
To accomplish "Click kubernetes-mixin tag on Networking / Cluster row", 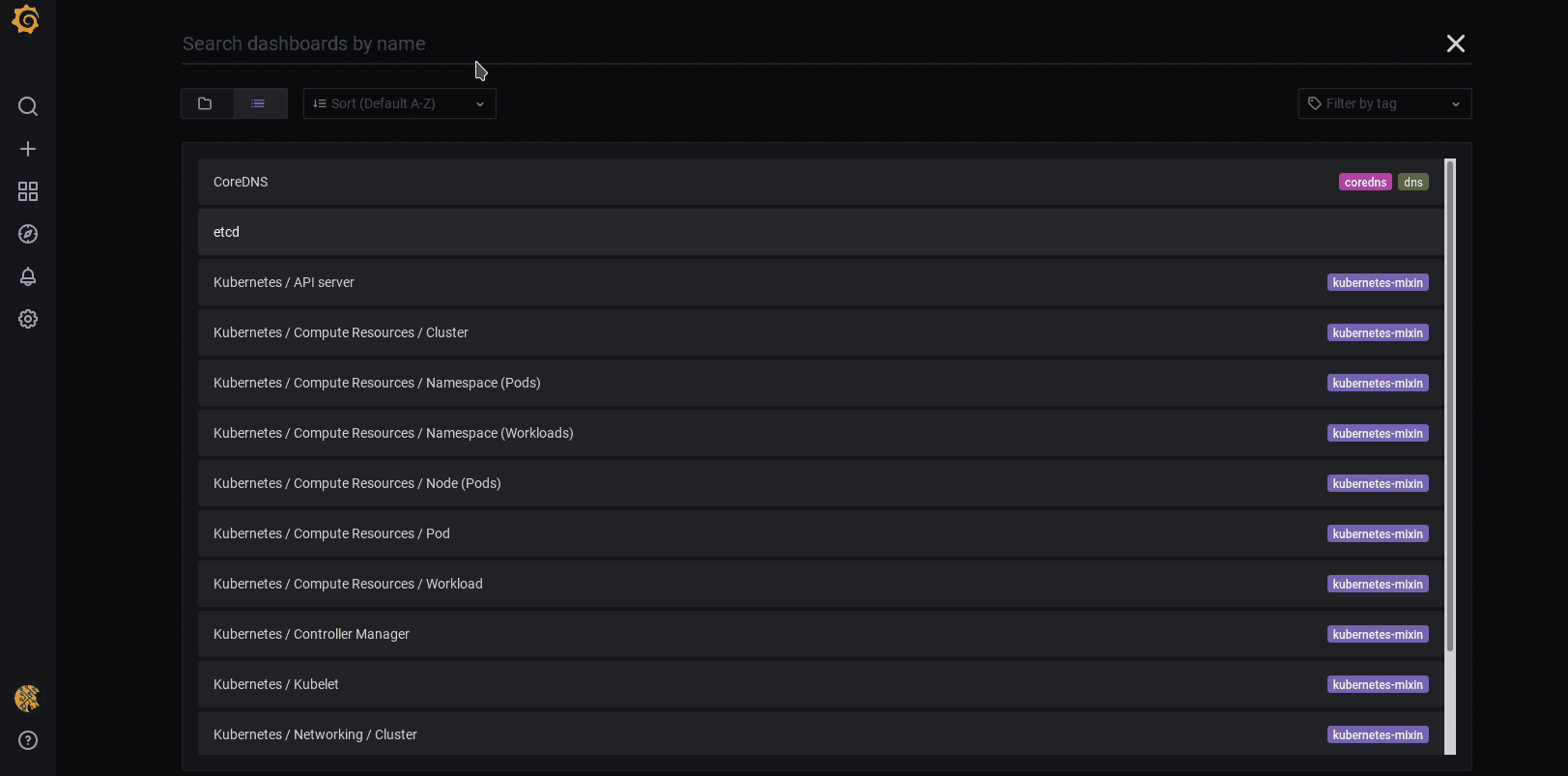I will pyautogui.click(x=1378, y=734).
